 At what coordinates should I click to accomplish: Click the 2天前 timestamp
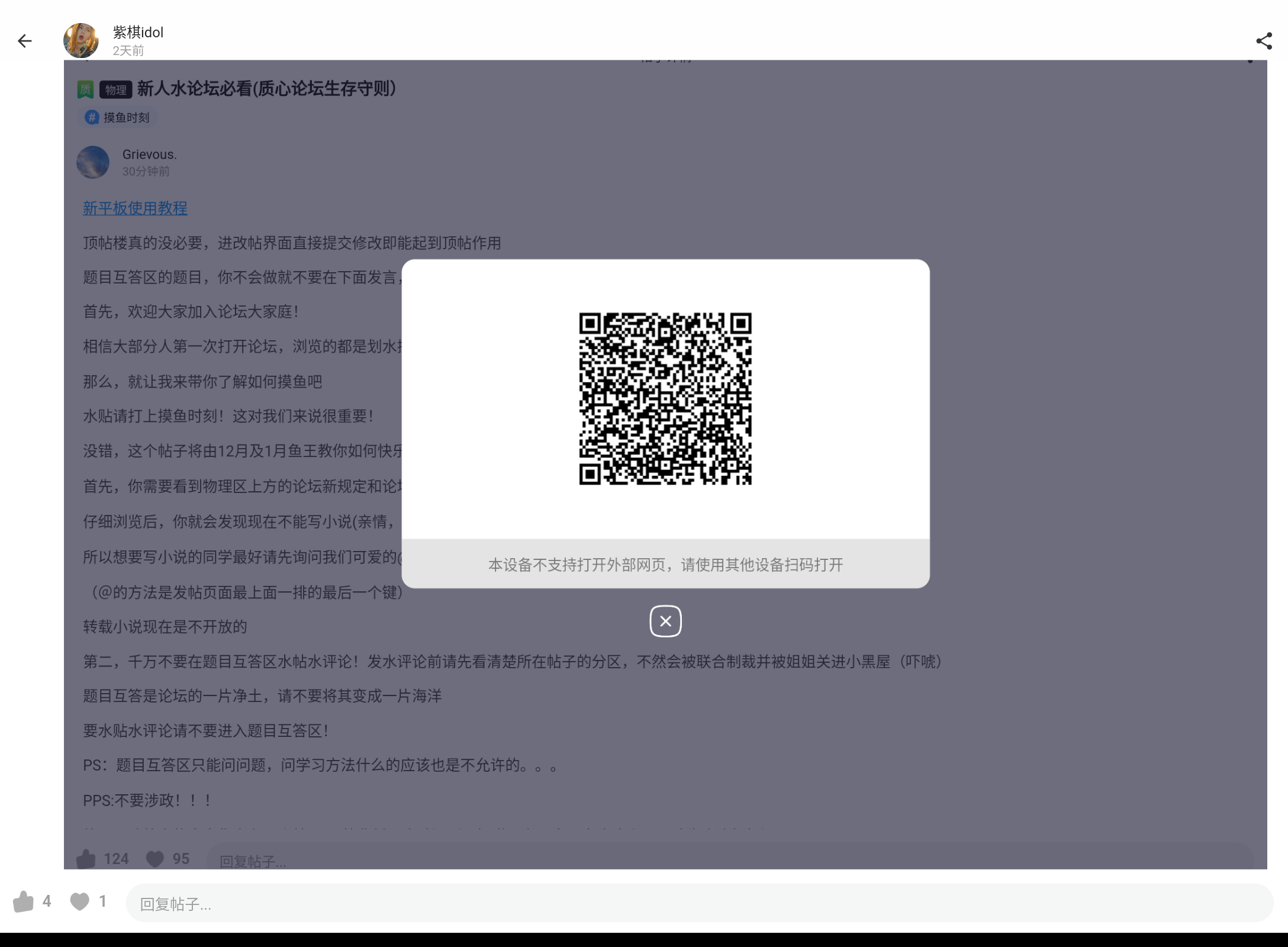pos(128,50)
